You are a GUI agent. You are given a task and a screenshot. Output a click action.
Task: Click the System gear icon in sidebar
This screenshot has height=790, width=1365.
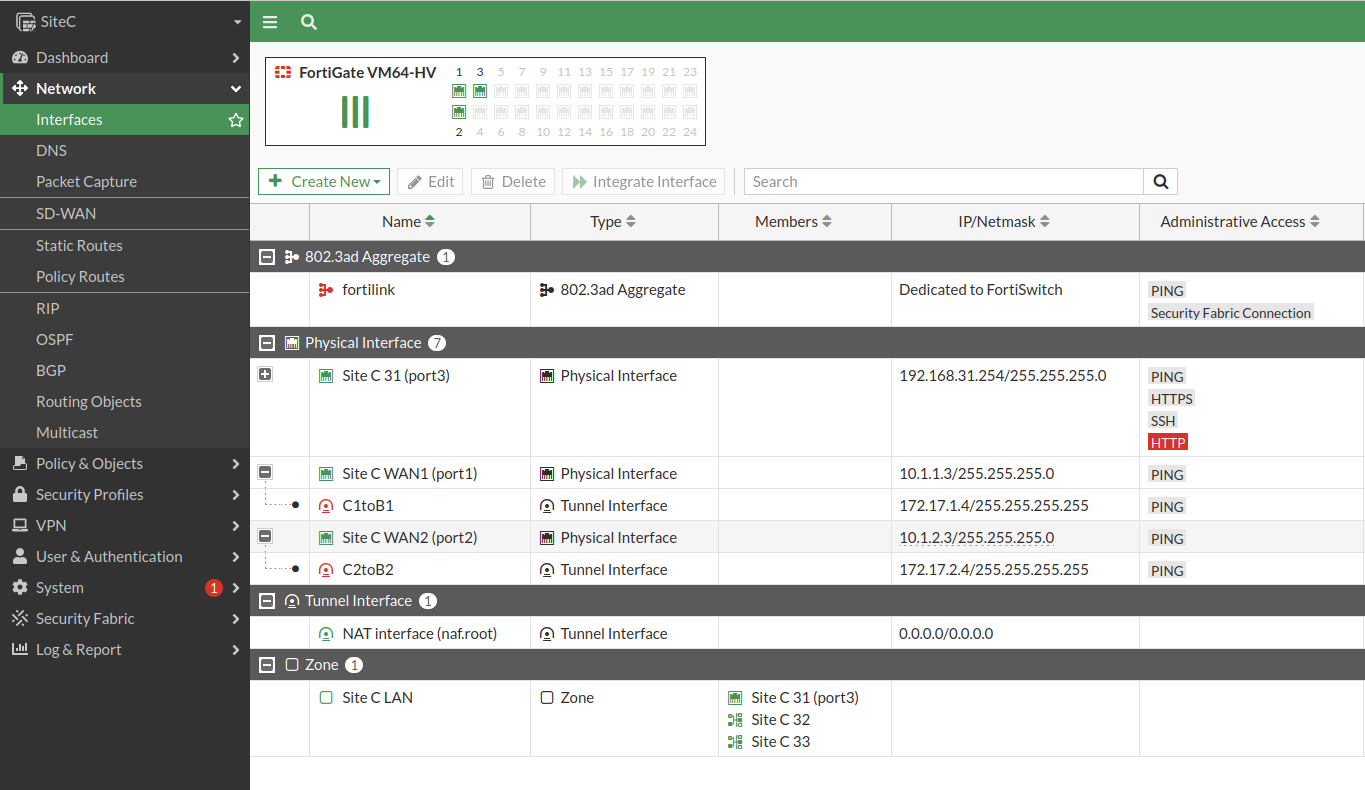(19, 588)
